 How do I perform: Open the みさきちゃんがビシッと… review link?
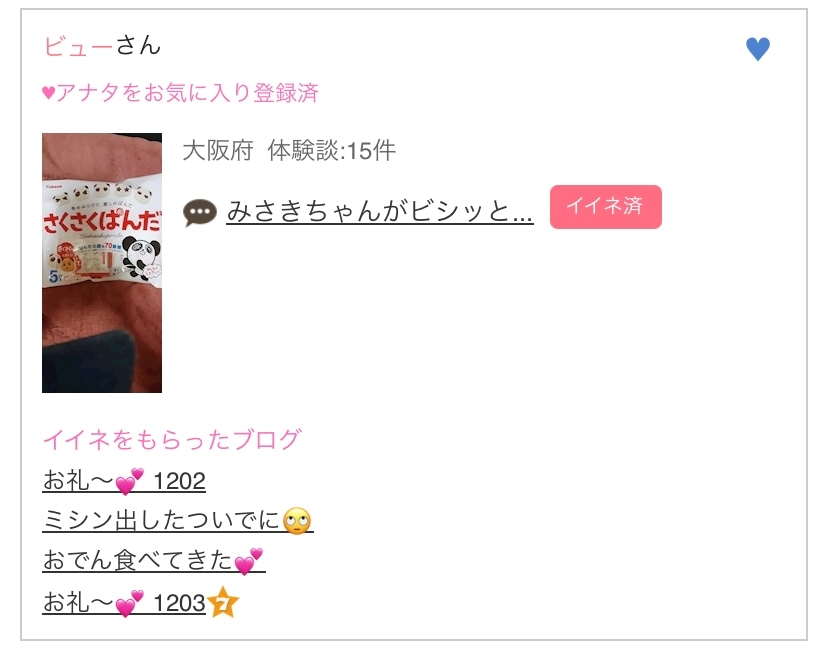[x=380, y=211]
